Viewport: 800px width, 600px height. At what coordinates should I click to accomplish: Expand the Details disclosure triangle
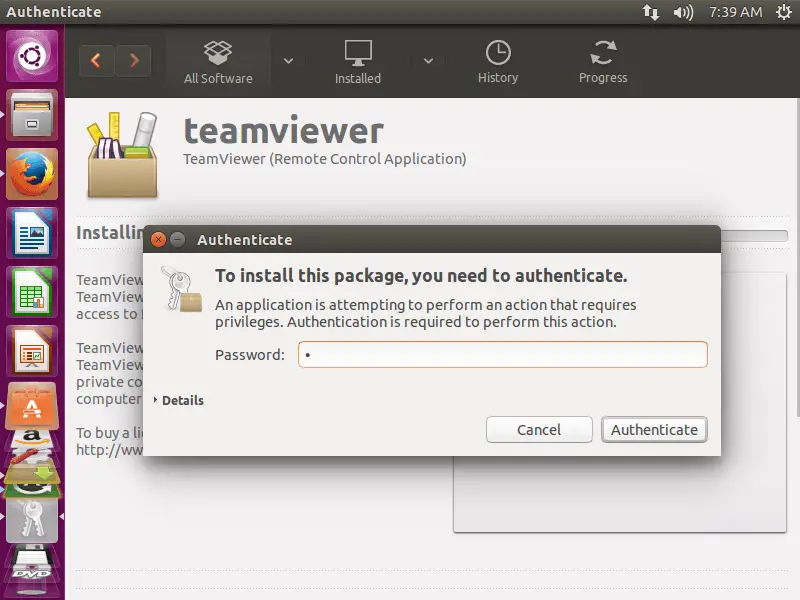[x=157, y=400]
